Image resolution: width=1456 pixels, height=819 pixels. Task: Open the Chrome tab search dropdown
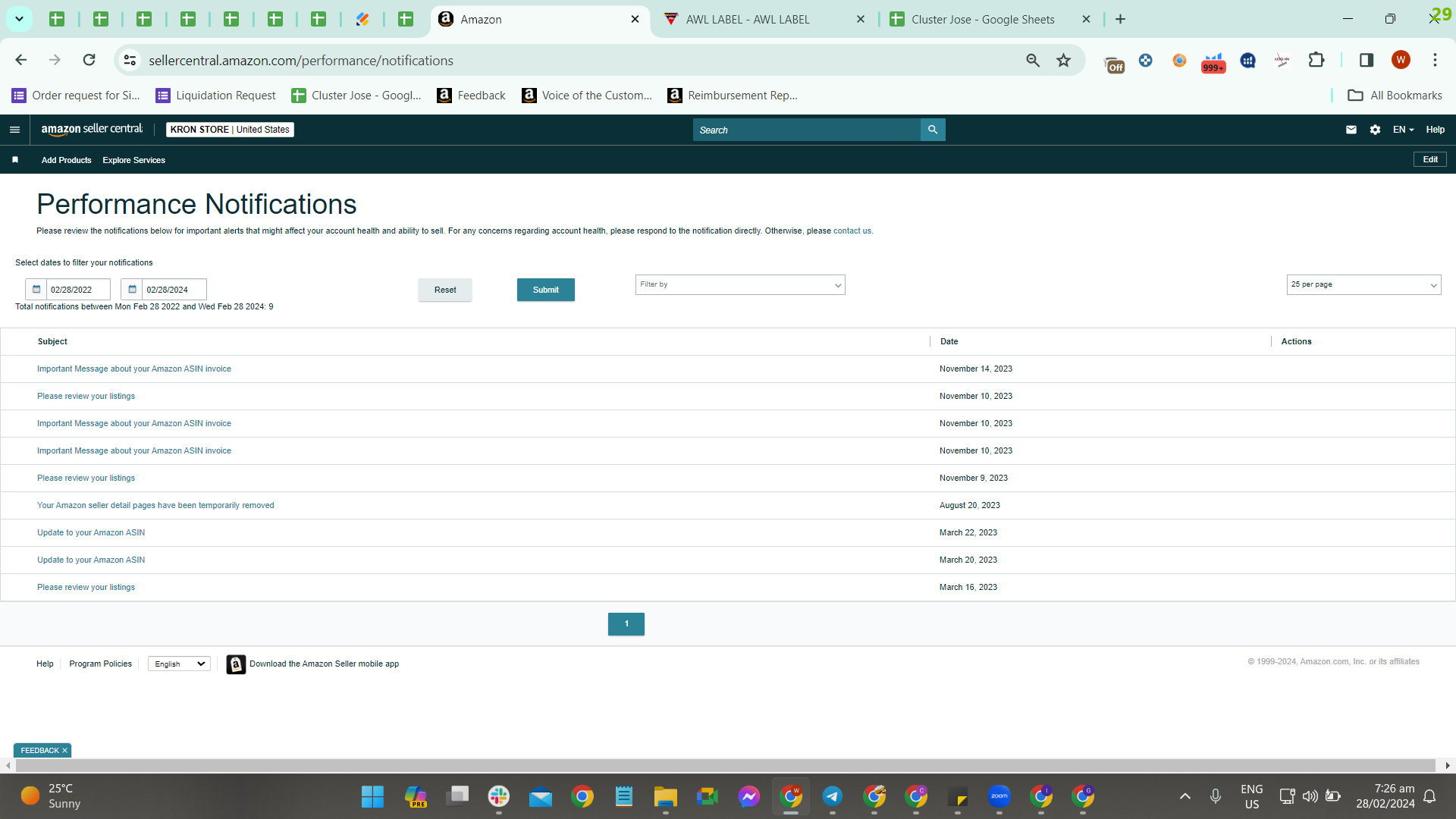pos(19,19)
